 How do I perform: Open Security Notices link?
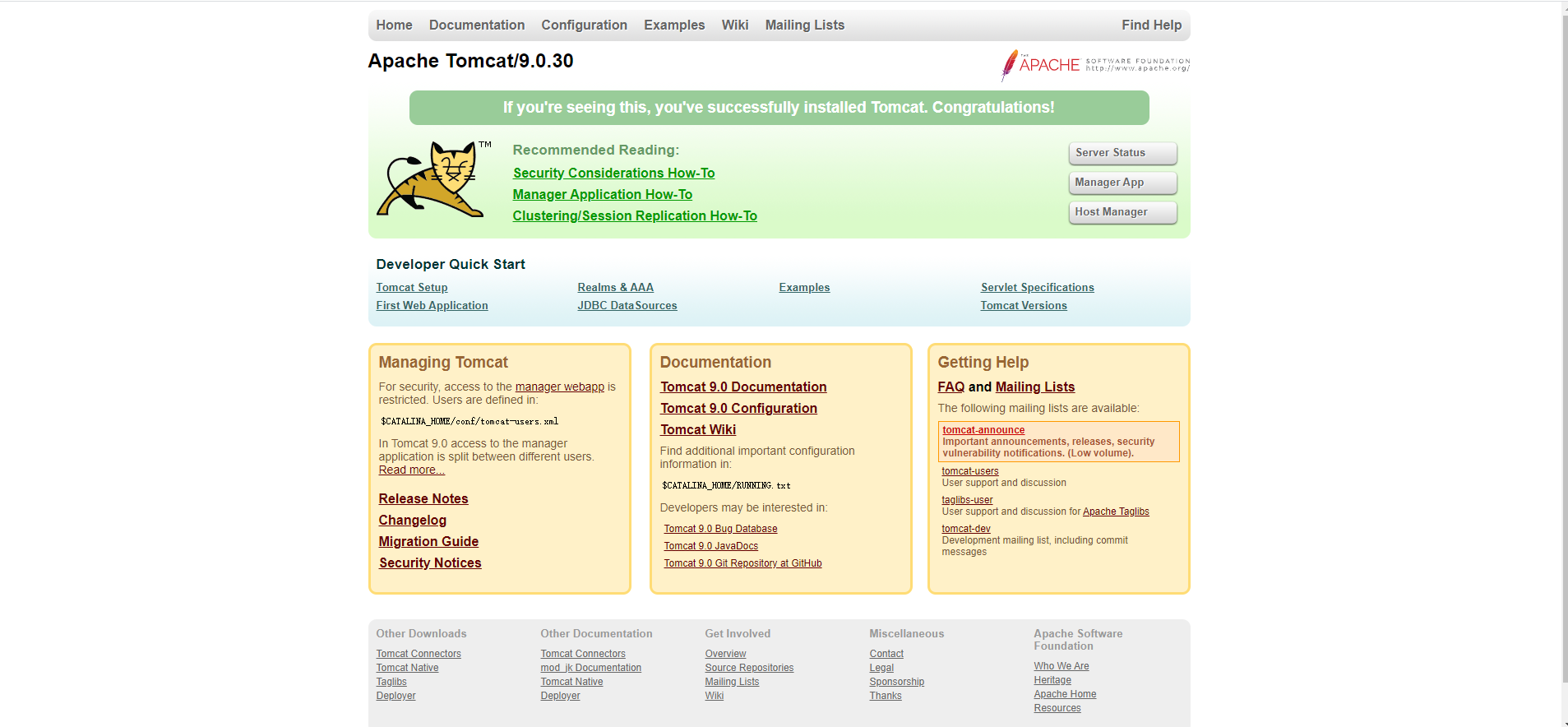[430, 563]
